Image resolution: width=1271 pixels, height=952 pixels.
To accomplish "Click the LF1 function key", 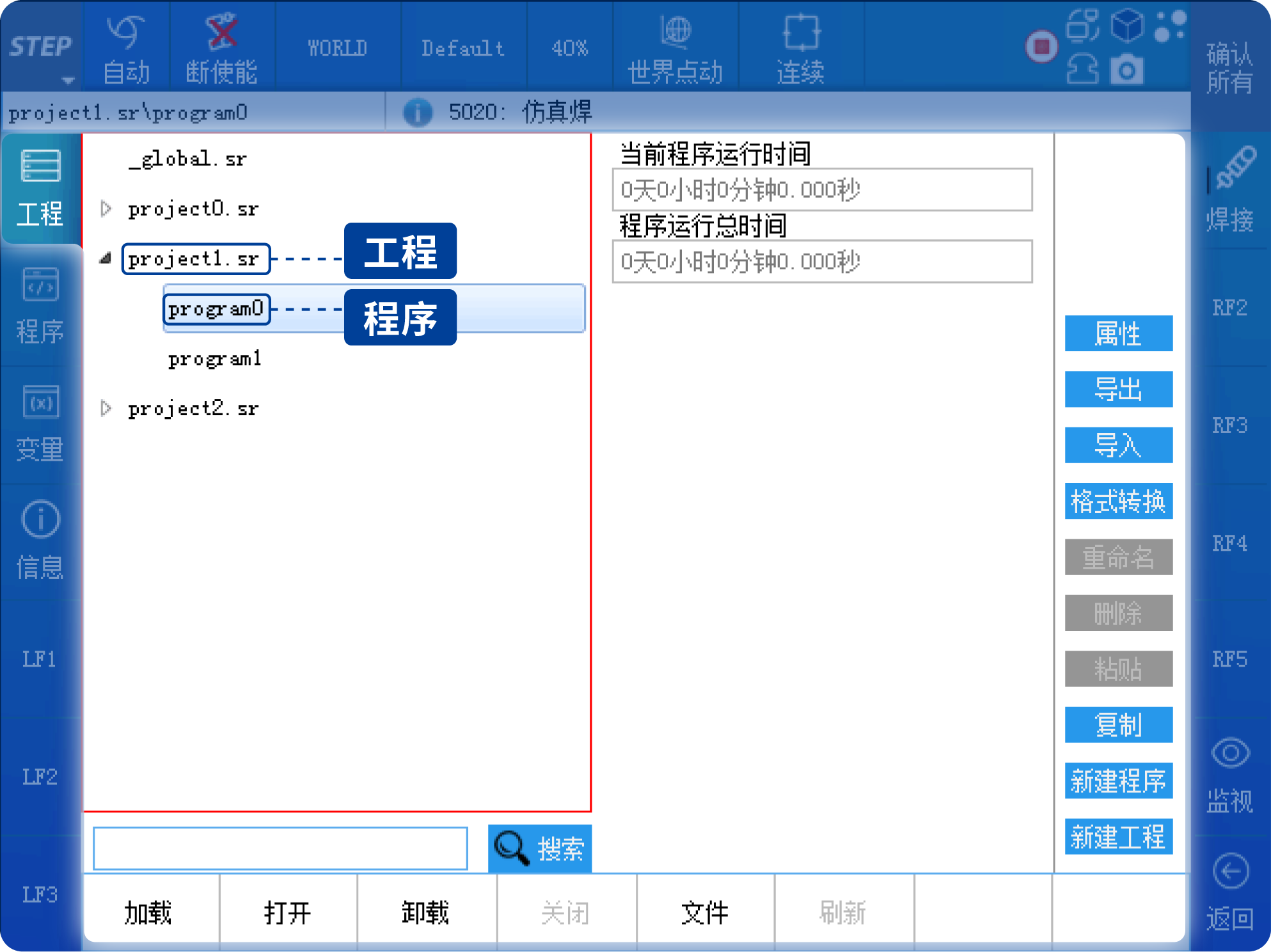I will click(40, 659).
